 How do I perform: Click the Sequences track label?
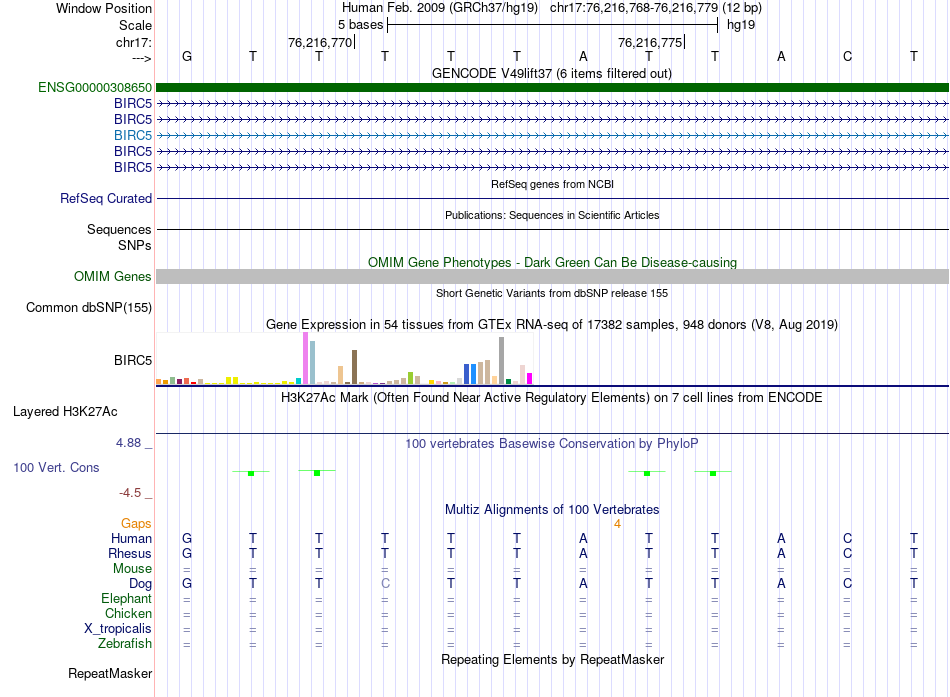click(x=119, y=229)
